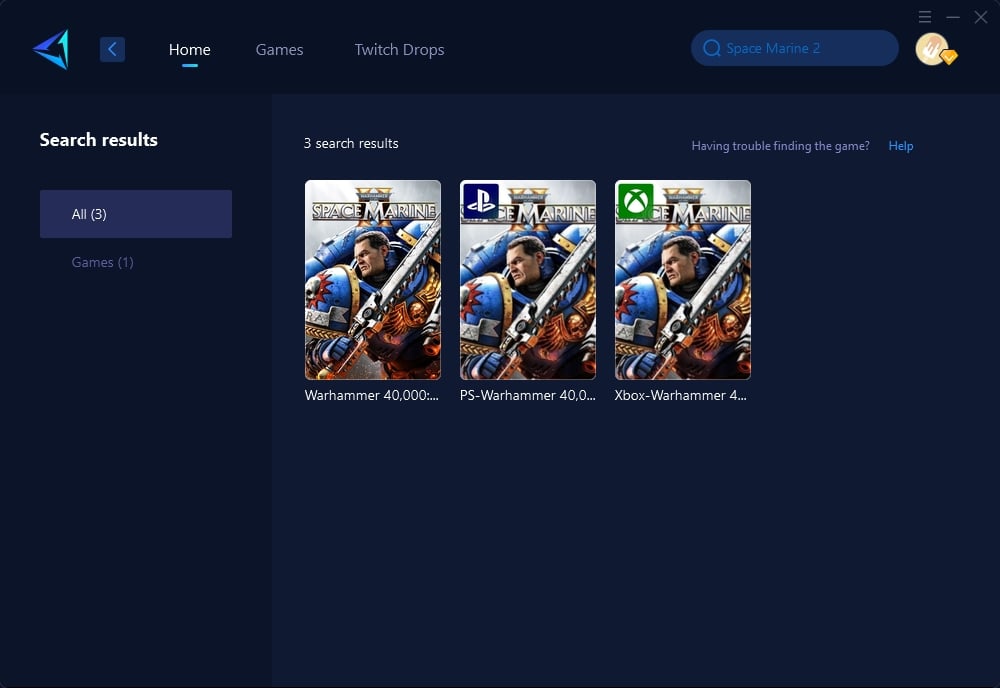The height and width of the screenshot is (688, 1000).
Task: Close the application window
Action: [x=981, y=17]
